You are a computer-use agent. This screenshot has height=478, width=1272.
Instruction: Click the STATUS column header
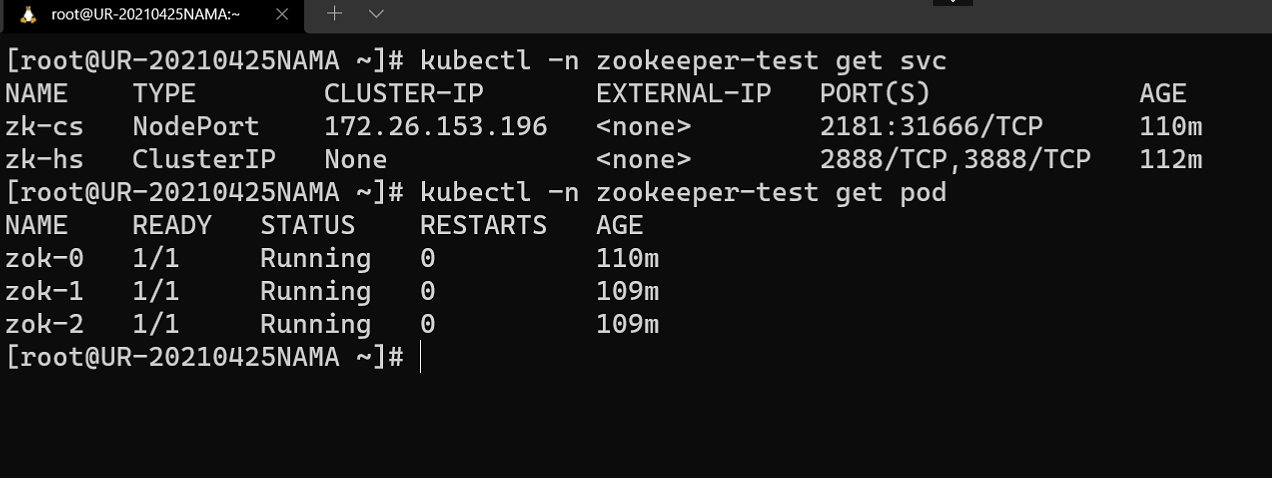(x=307, y=225)
